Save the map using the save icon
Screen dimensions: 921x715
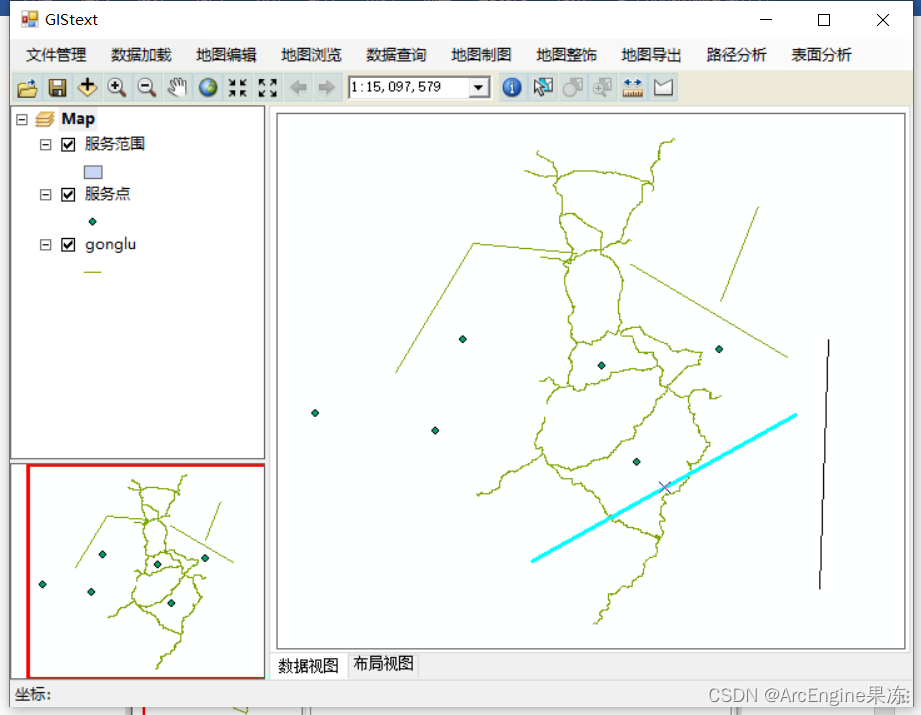(x=57, y=88)
